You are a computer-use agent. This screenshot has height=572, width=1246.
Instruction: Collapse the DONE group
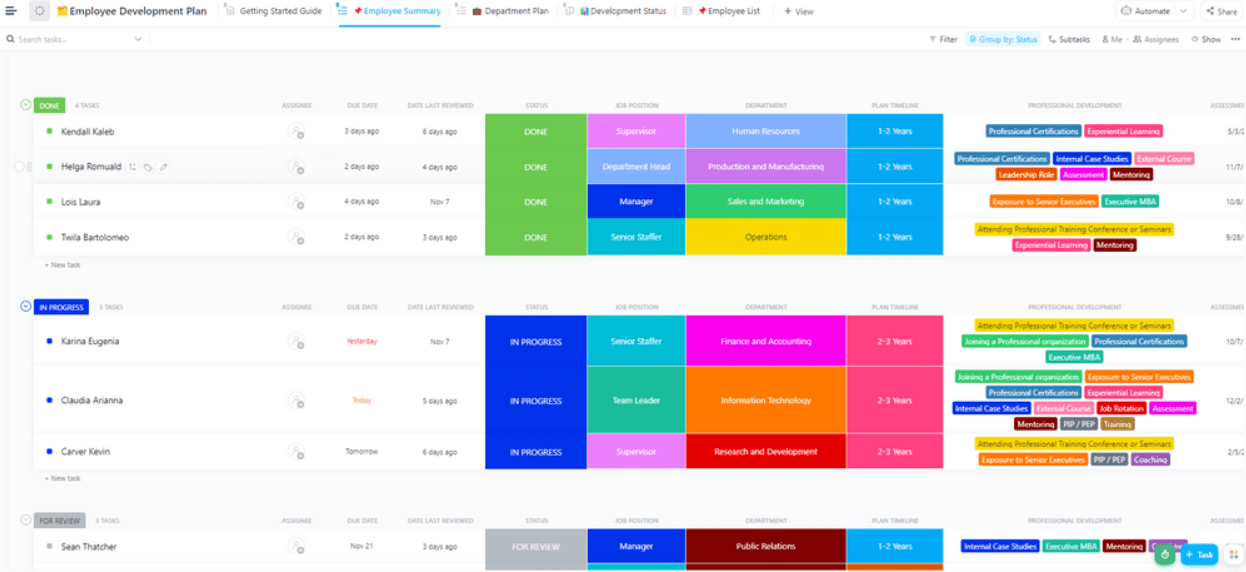26,104
